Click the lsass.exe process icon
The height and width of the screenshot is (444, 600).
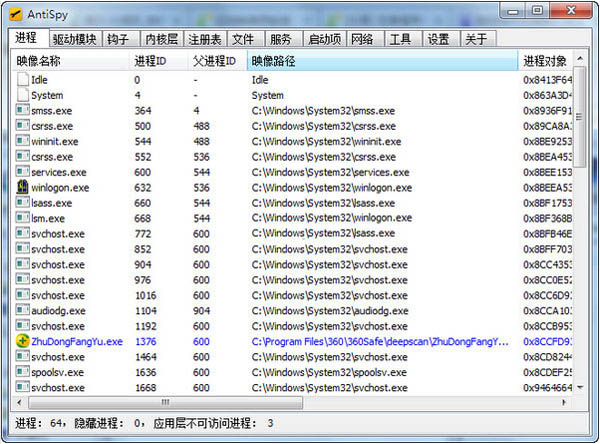23,202
